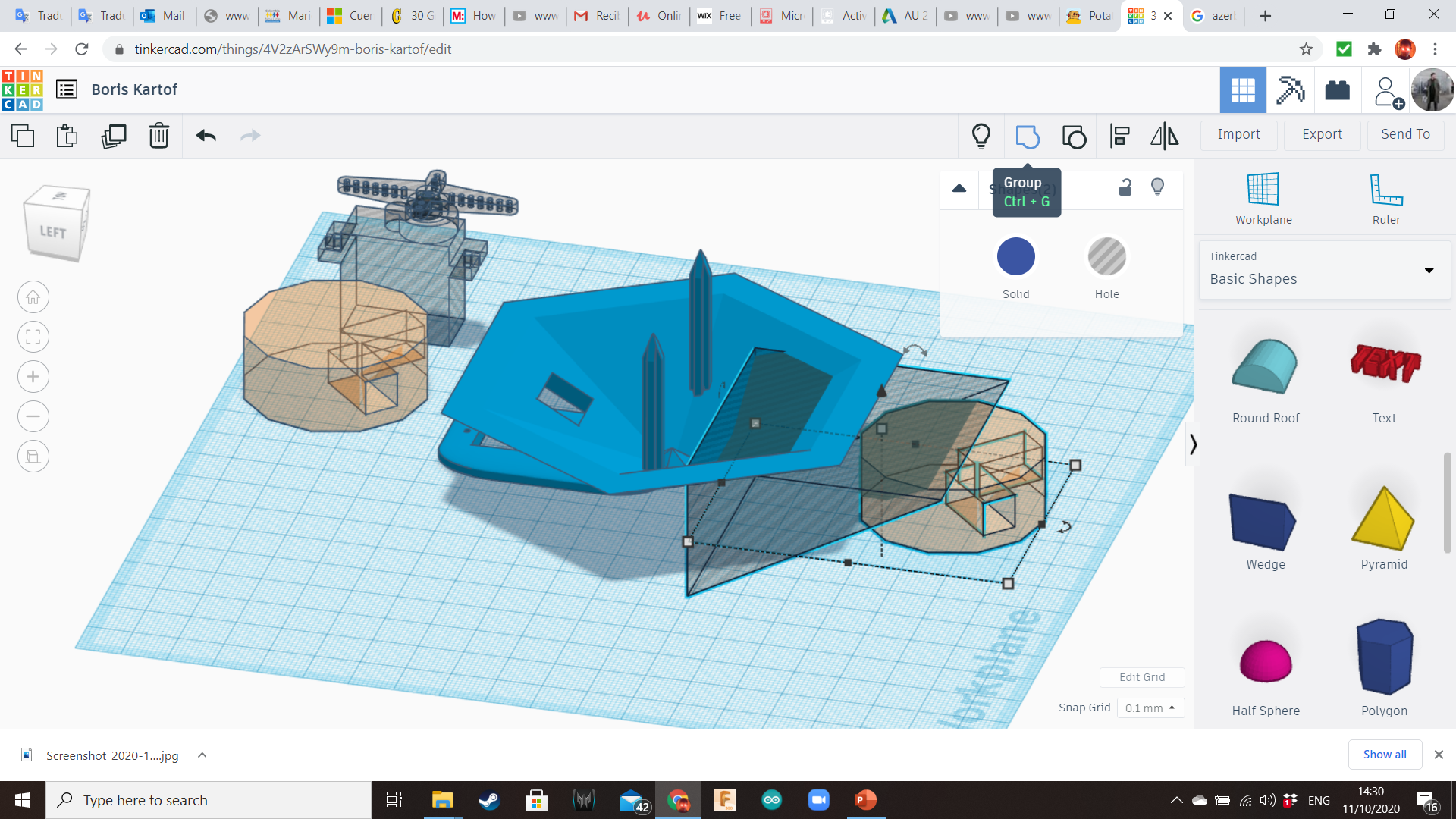Image resolution: width=1456 pixels, height=819 pixels.
Task: Open the Bricks mode tab
Action: (1337, 90)
